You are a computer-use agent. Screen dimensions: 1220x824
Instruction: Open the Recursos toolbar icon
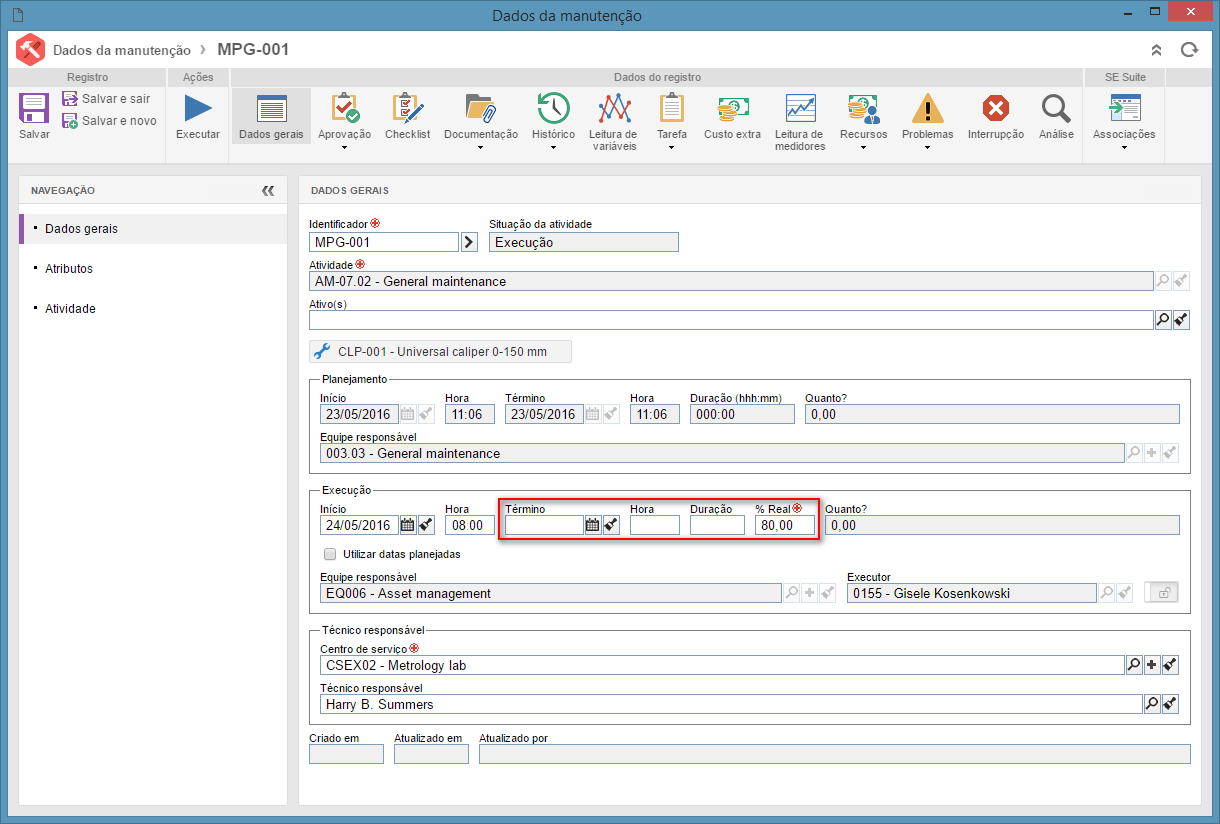(x=863, y=108)
